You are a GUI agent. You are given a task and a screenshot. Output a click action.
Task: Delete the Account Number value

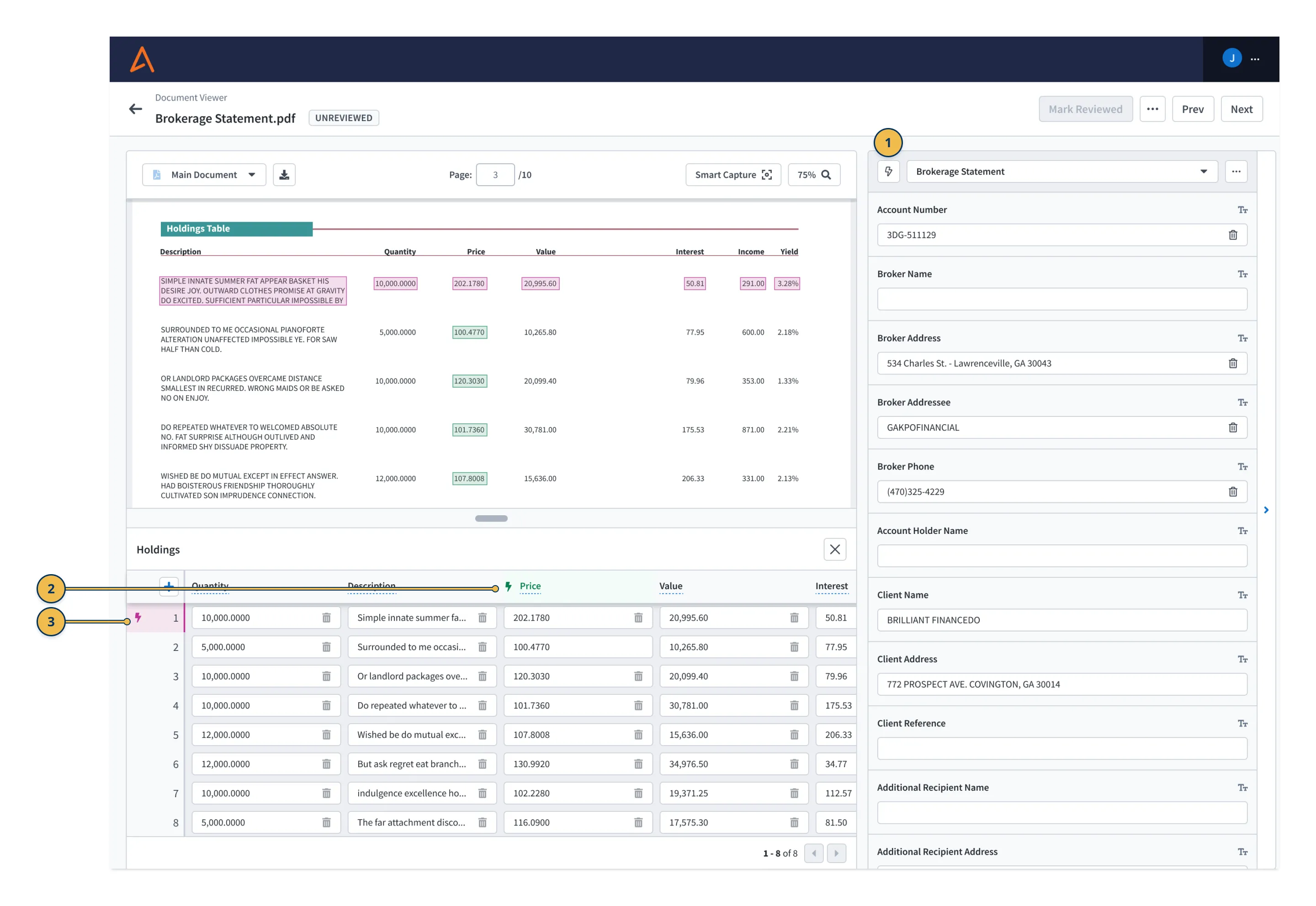1232,235
